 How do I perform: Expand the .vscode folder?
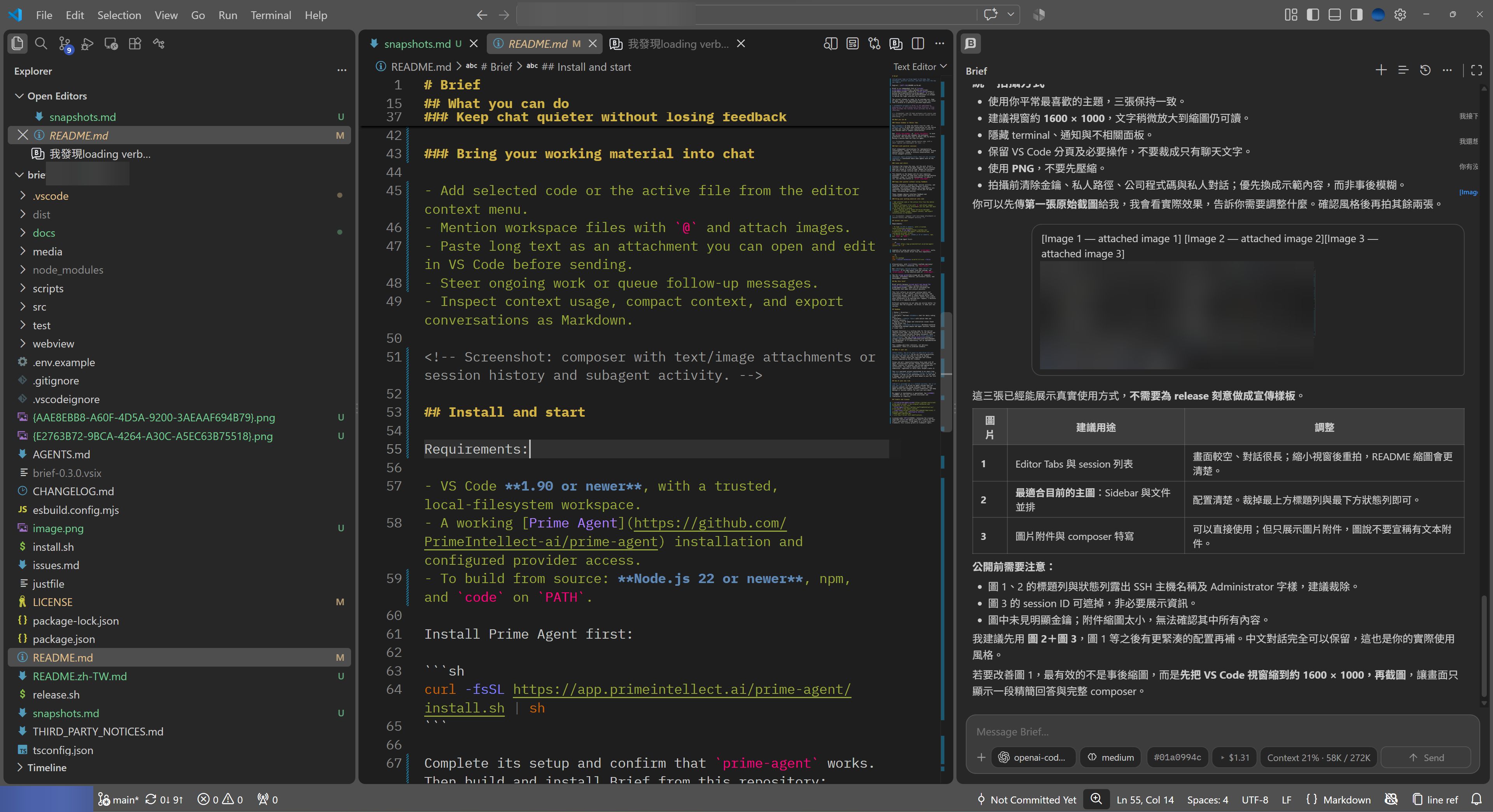180,196
